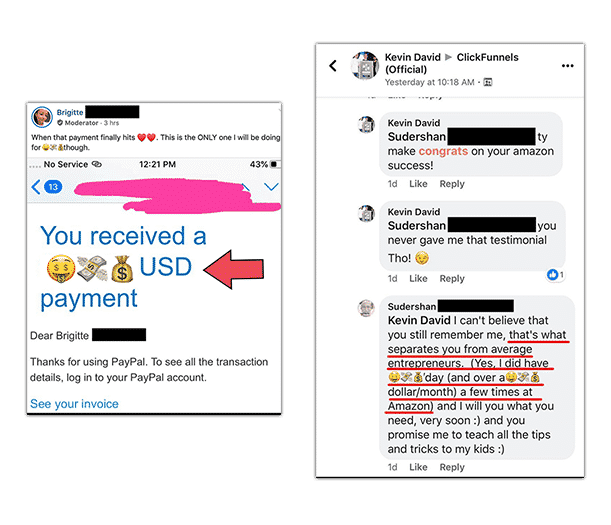Screen dimensions: 611x525
Task: Click Kevin David mention in Sudershan's comment
Action: tap(419, 320)
